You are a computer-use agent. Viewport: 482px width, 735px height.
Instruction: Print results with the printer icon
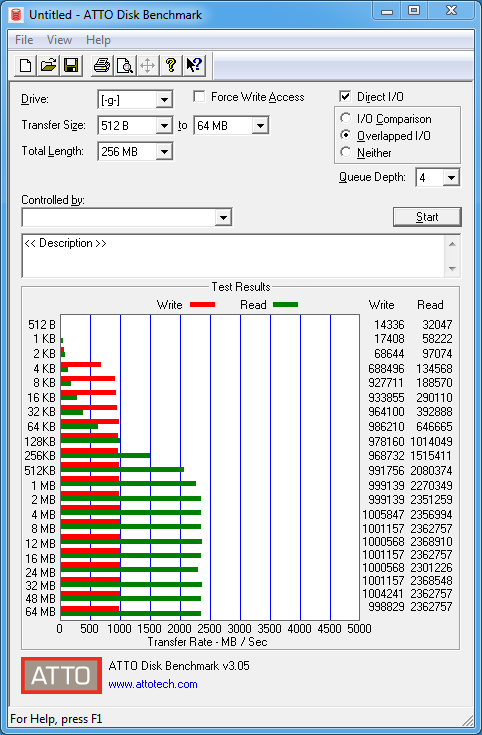102,65
